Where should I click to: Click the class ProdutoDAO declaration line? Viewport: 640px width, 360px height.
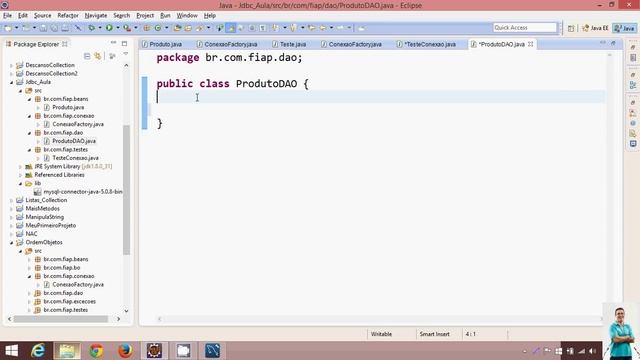pos(233,84)
